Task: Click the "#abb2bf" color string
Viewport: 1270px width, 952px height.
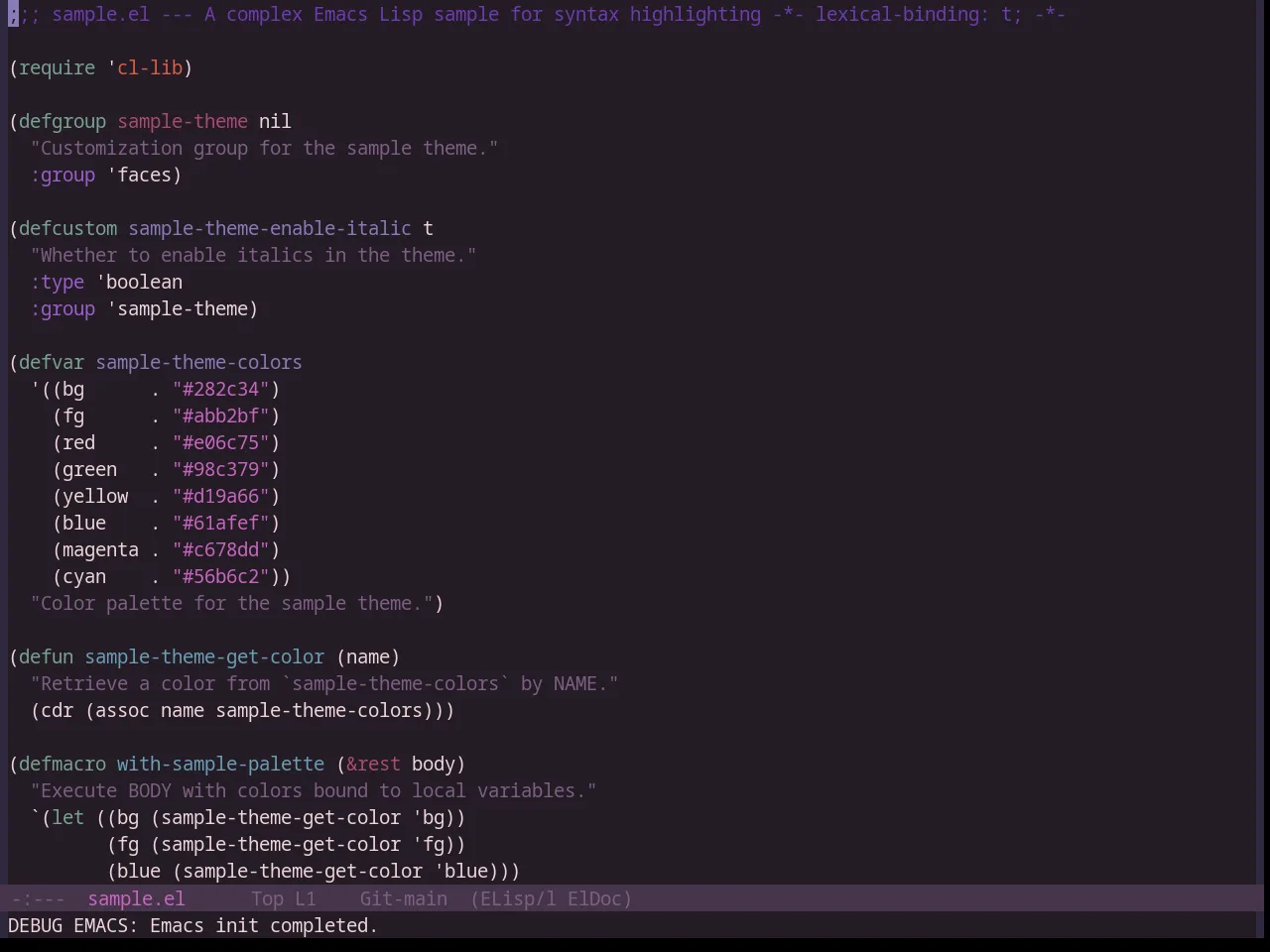Action: [x=221, y=416]
